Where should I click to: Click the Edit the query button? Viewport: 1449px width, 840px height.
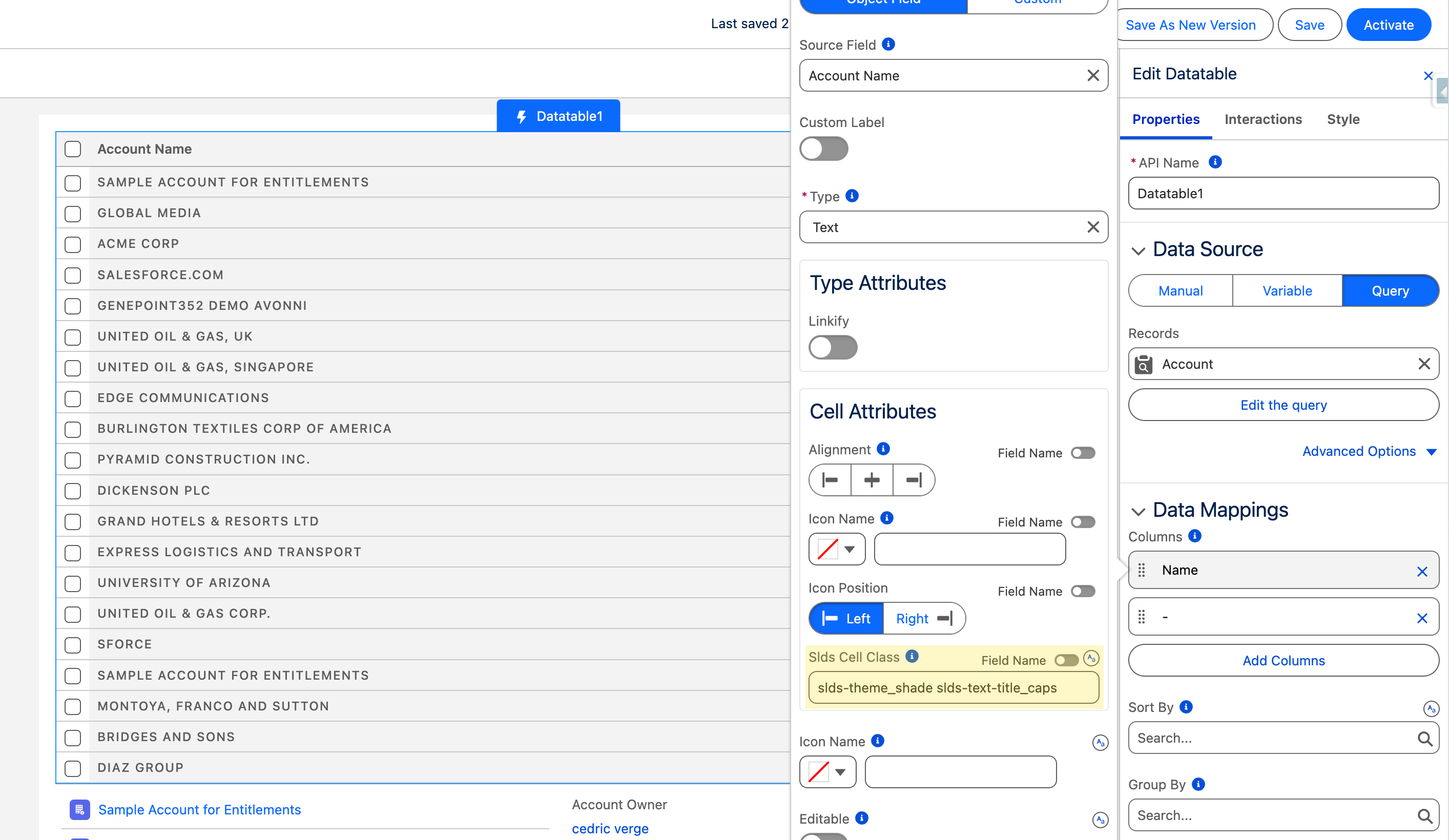[1283, 405]
